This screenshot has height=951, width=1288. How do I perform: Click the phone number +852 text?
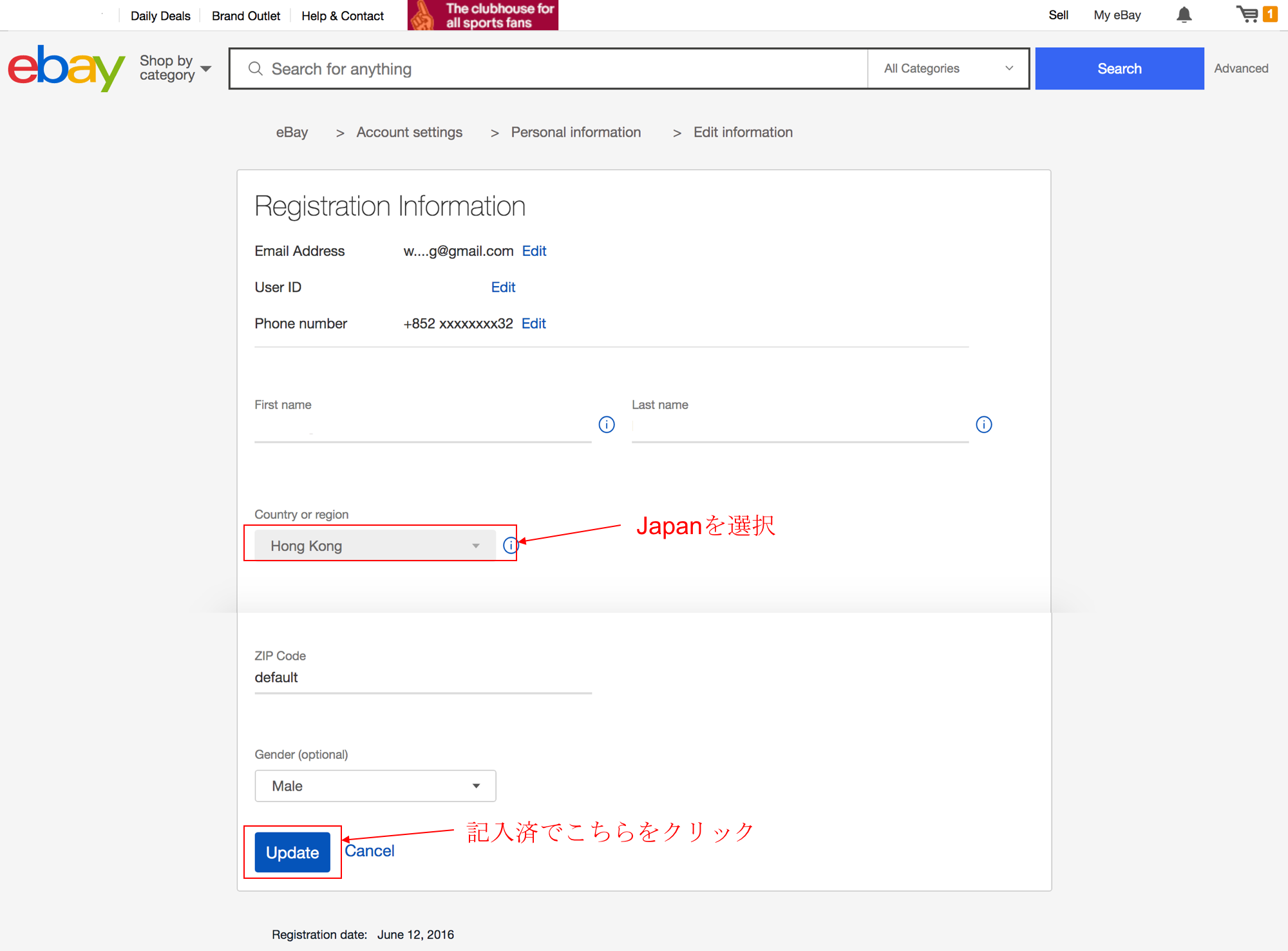pyautogui.click(x=458, y=323)
